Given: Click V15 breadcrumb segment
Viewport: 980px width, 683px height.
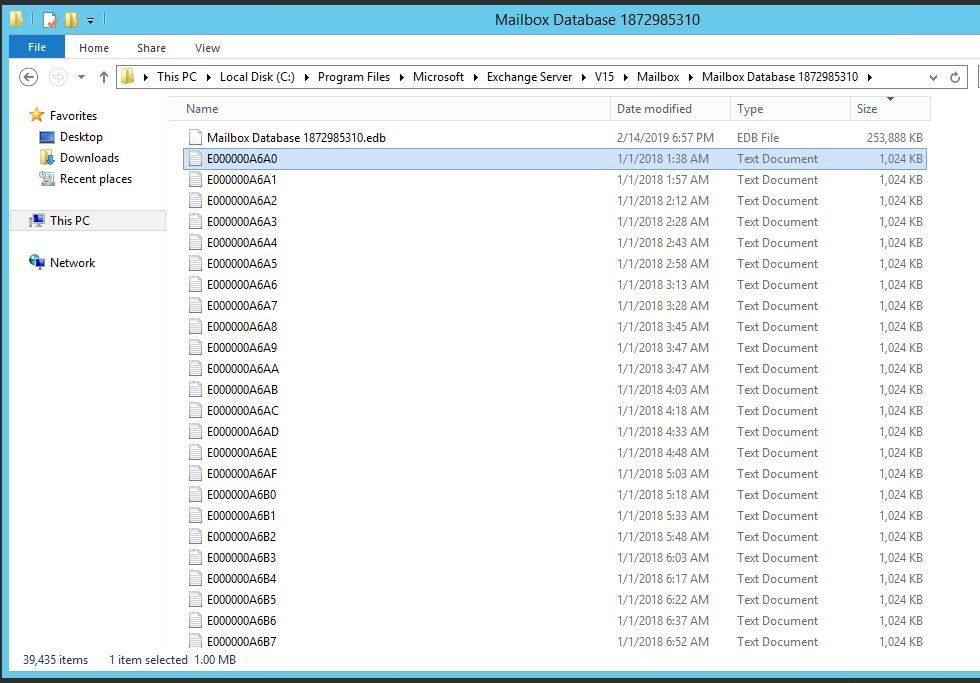Looking at the screenshot, I should 604,77.
